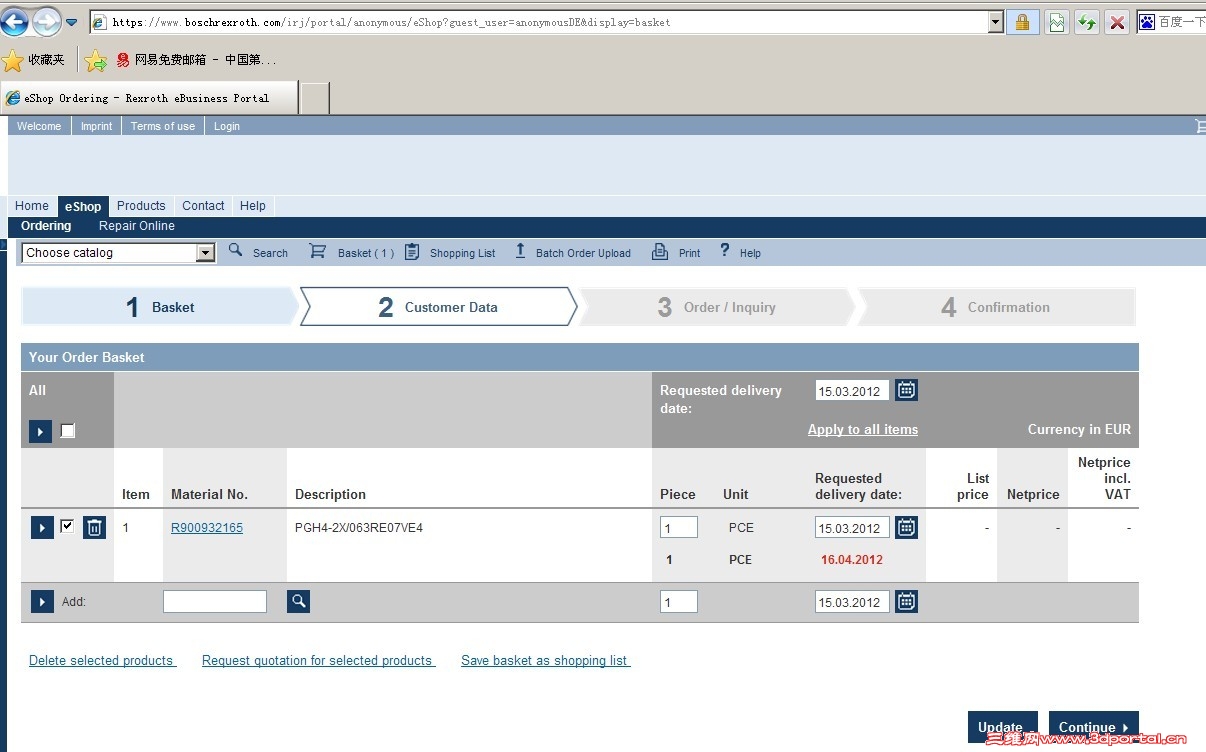
Task: Click Delete selected products link
Action: coord(103,661)
